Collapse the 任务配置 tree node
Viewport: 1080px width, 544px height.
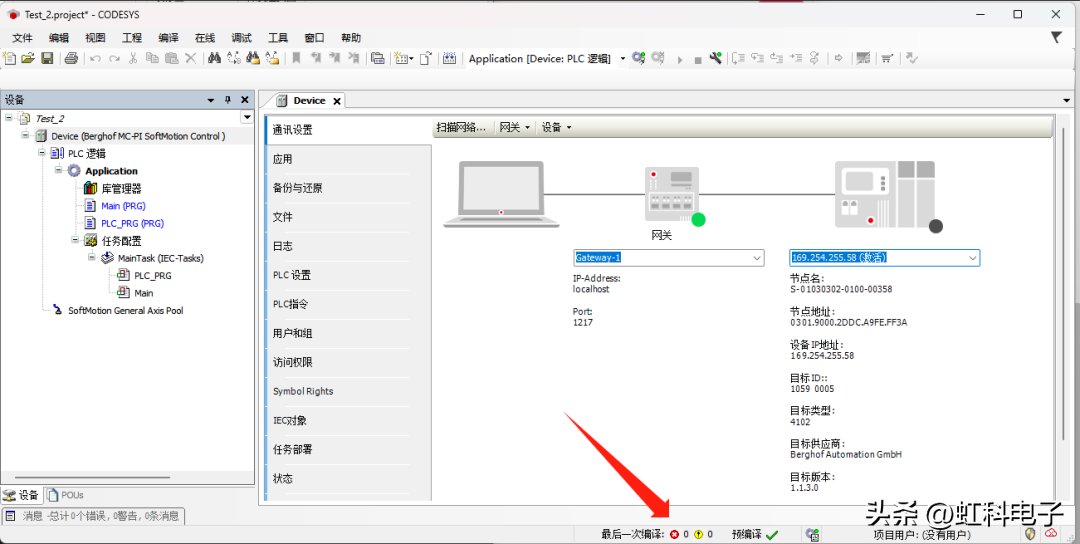(75, 240)
